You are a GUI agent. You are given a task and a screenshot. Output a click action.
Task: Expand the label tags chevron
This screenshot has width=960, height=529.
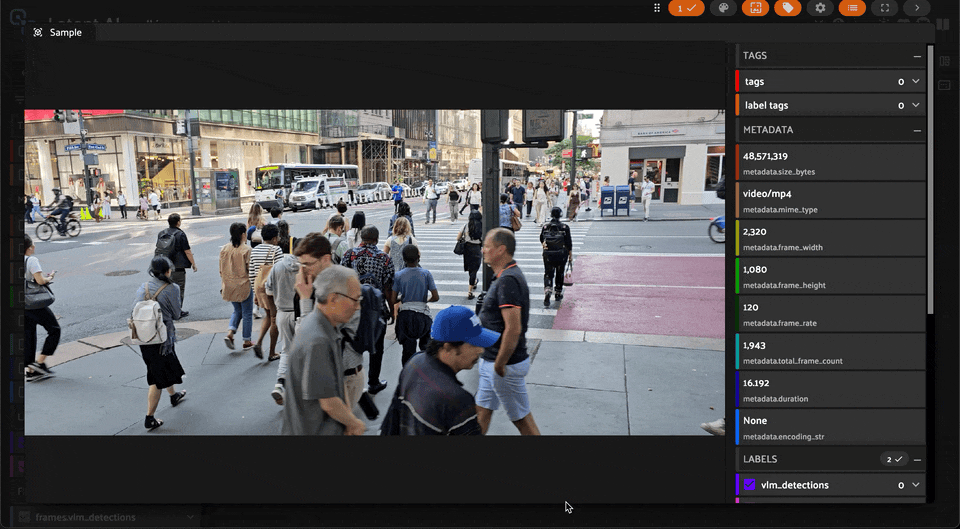click(x=915, y=105)
